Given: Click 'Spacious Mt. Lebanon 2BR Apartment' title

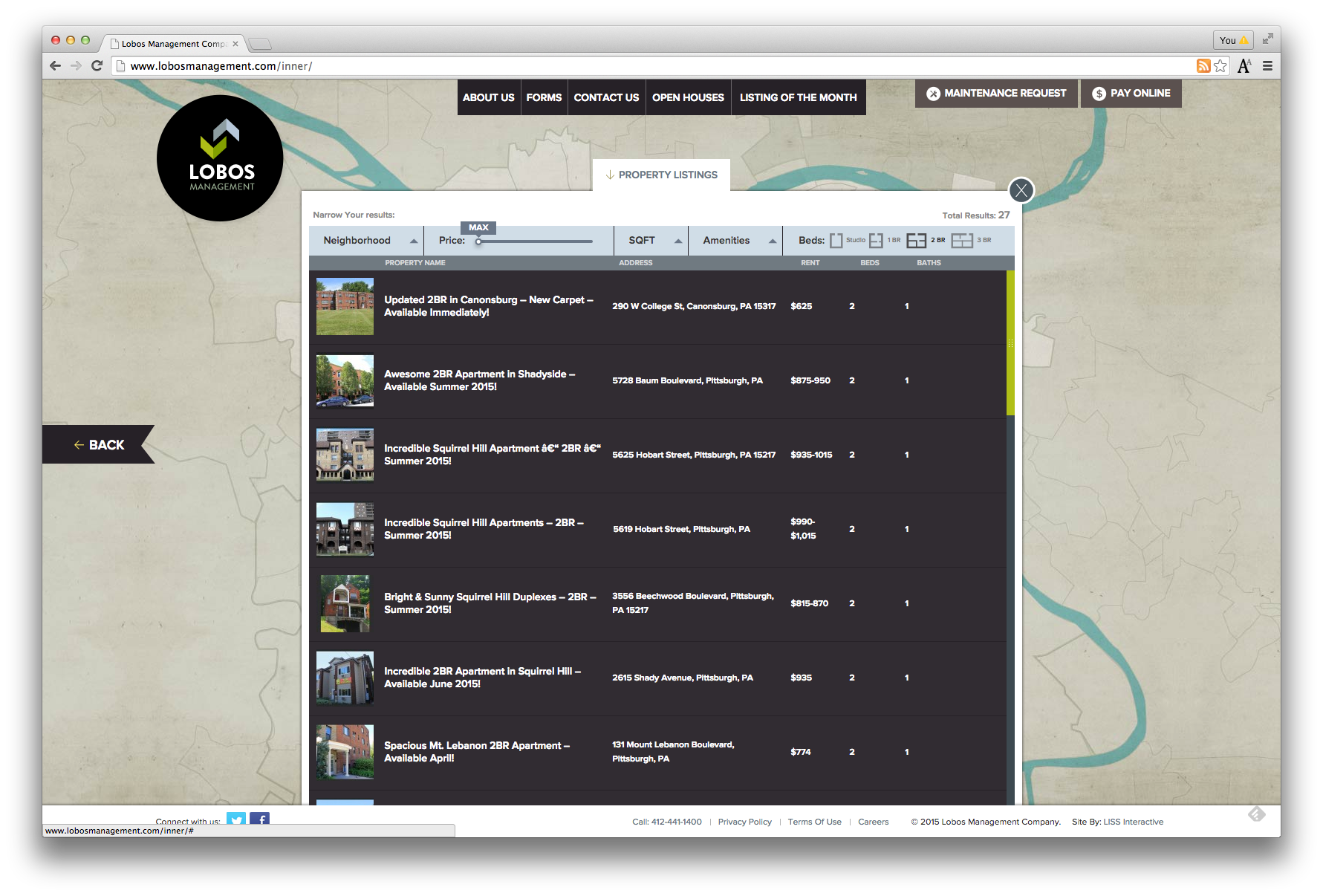Looking at the screenshot, I should point(477,752).
